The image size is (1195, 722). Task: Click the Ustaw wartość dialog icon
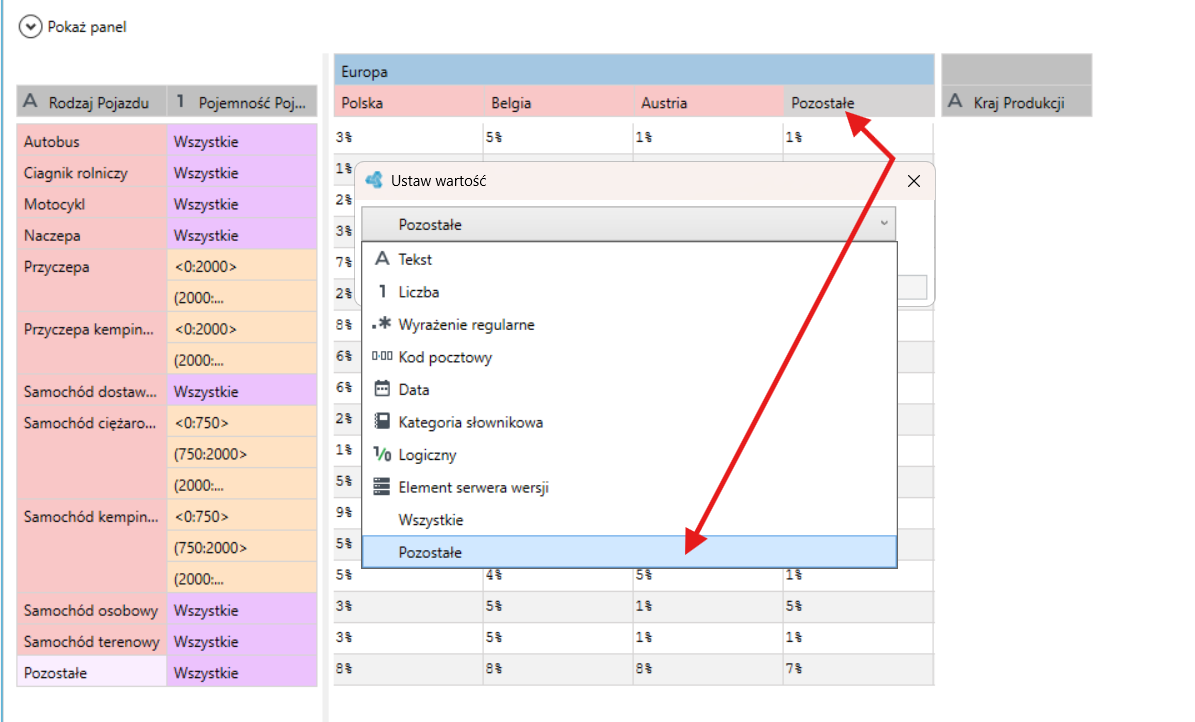374,181
